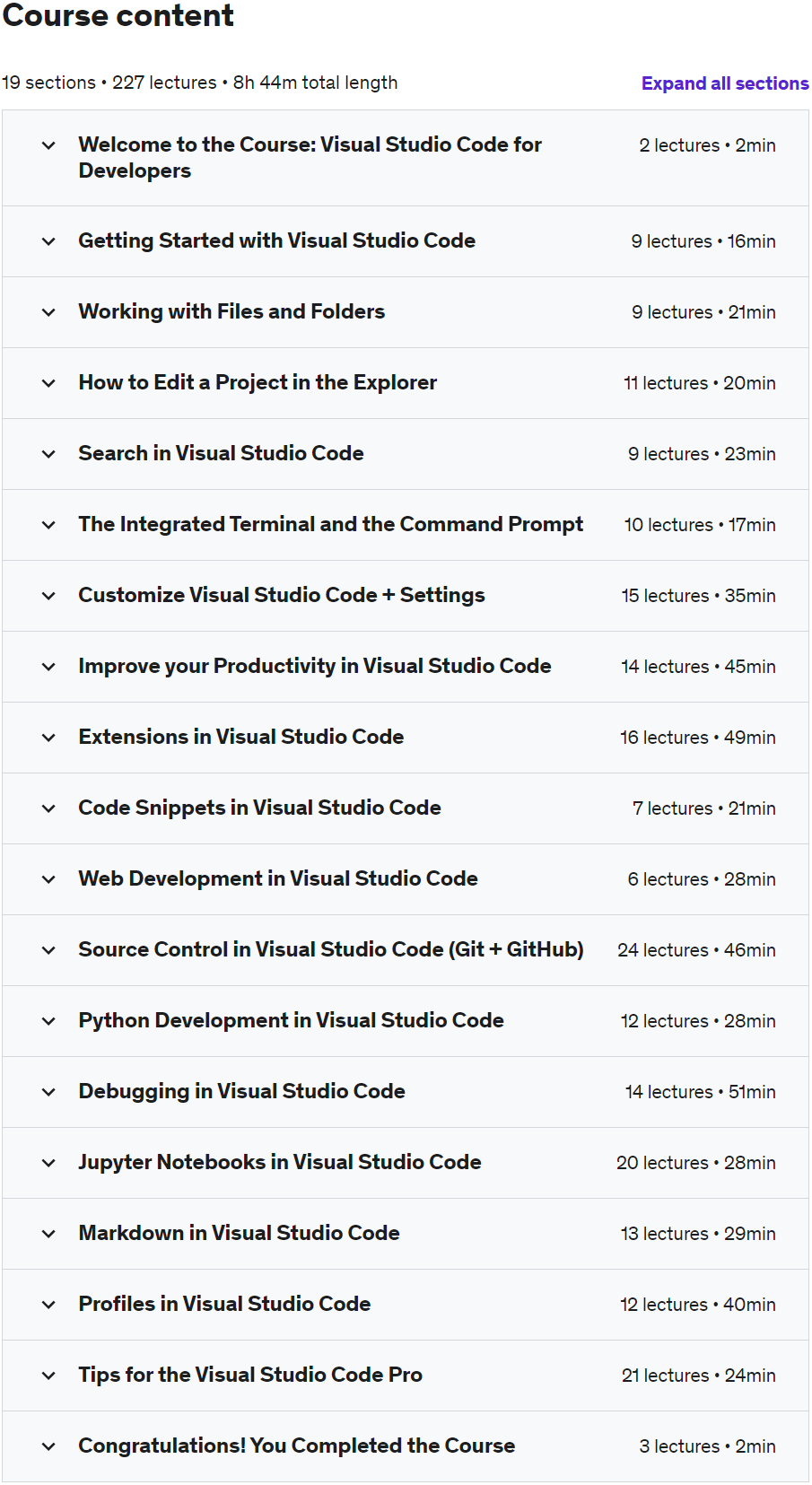This screenshot has height=1485, width=812.
Task: Click '15 lectures • 35min' duration text
Action: [699, 596]
